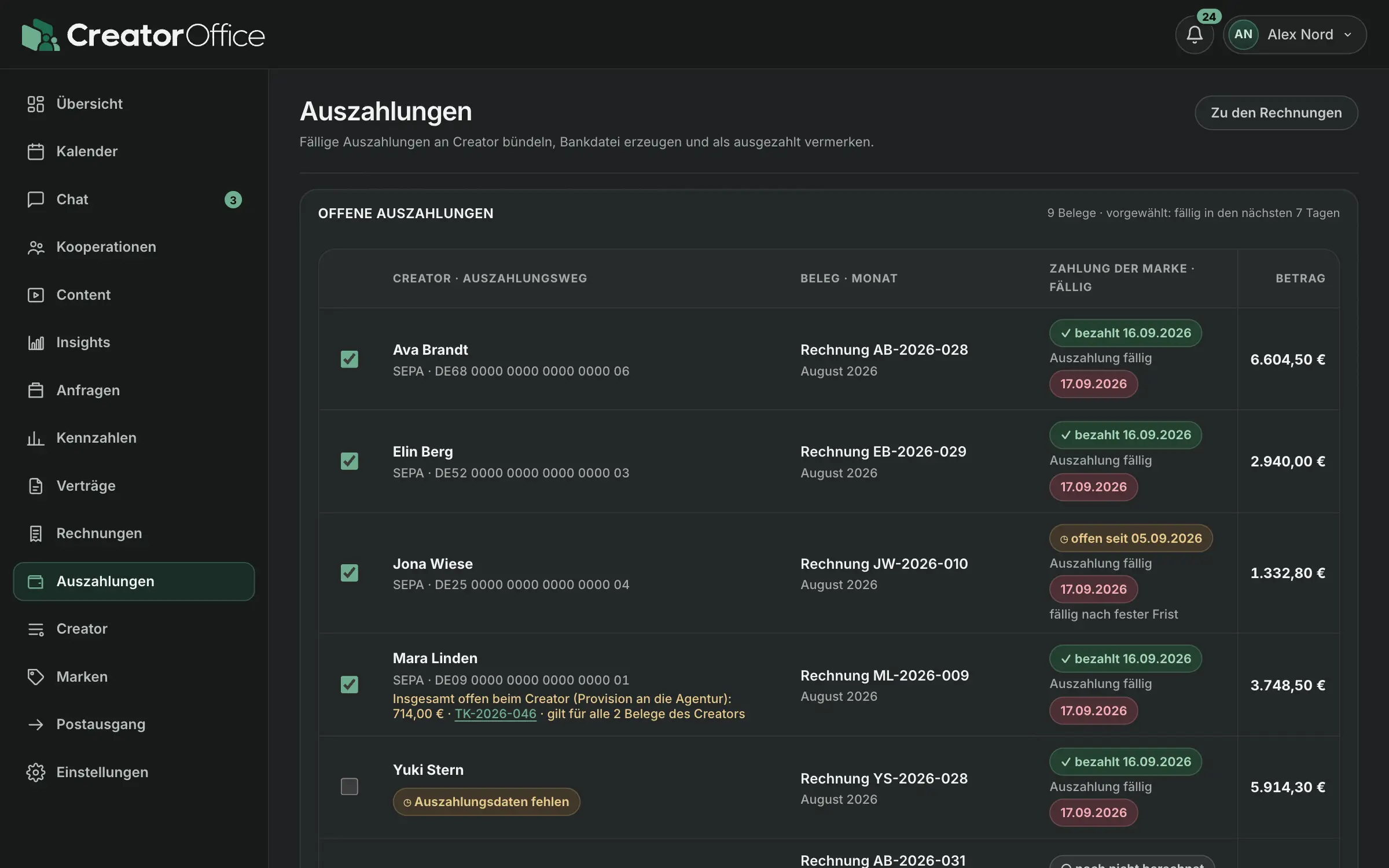The width and height of the screenshot is (1389, 868).
Task: Click Rechnung ML-2026-009
Action: (x=884, y=676)
